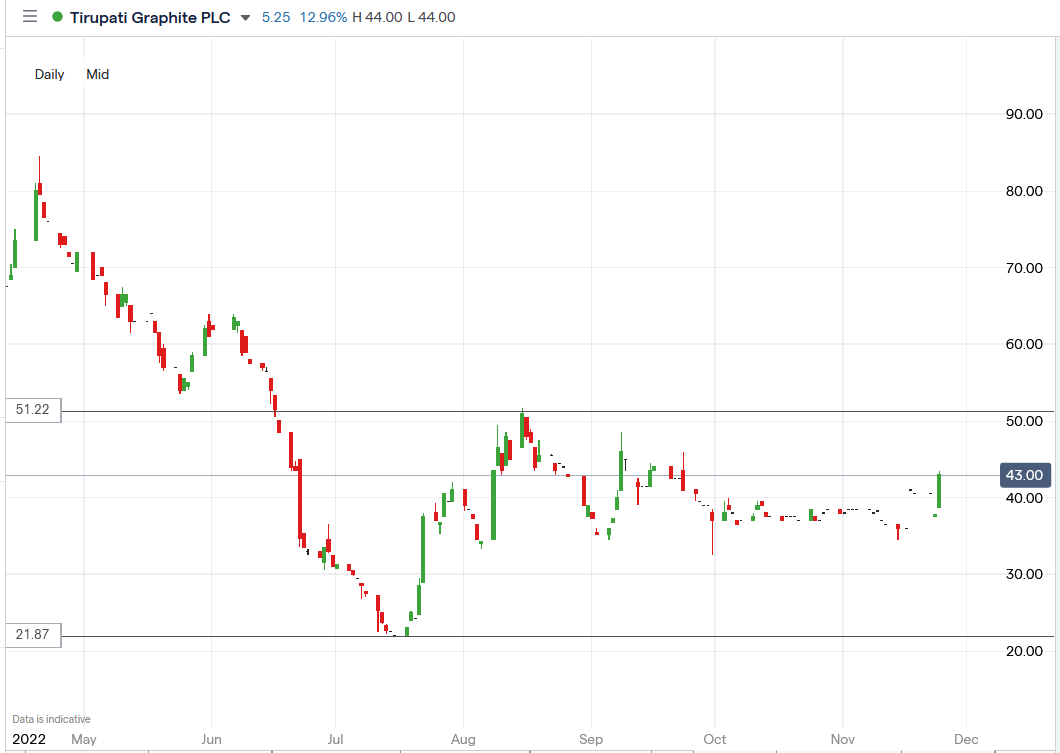1060x753 pixels.
Task: Click the 80.00 price axis label
Action: click(1024, 191)
